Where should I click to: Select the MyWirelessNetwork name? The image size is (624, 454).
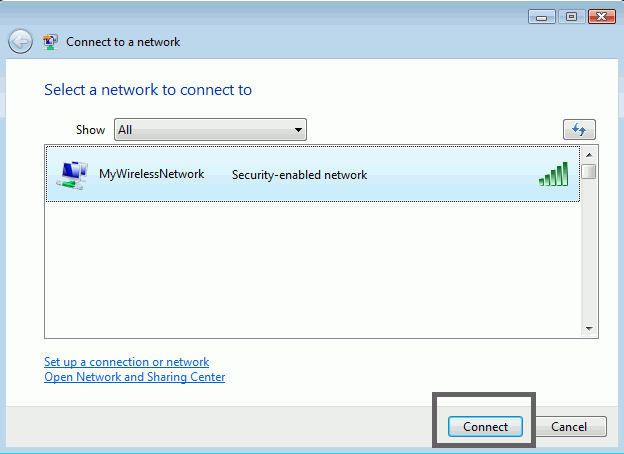(x=152, y=174)
